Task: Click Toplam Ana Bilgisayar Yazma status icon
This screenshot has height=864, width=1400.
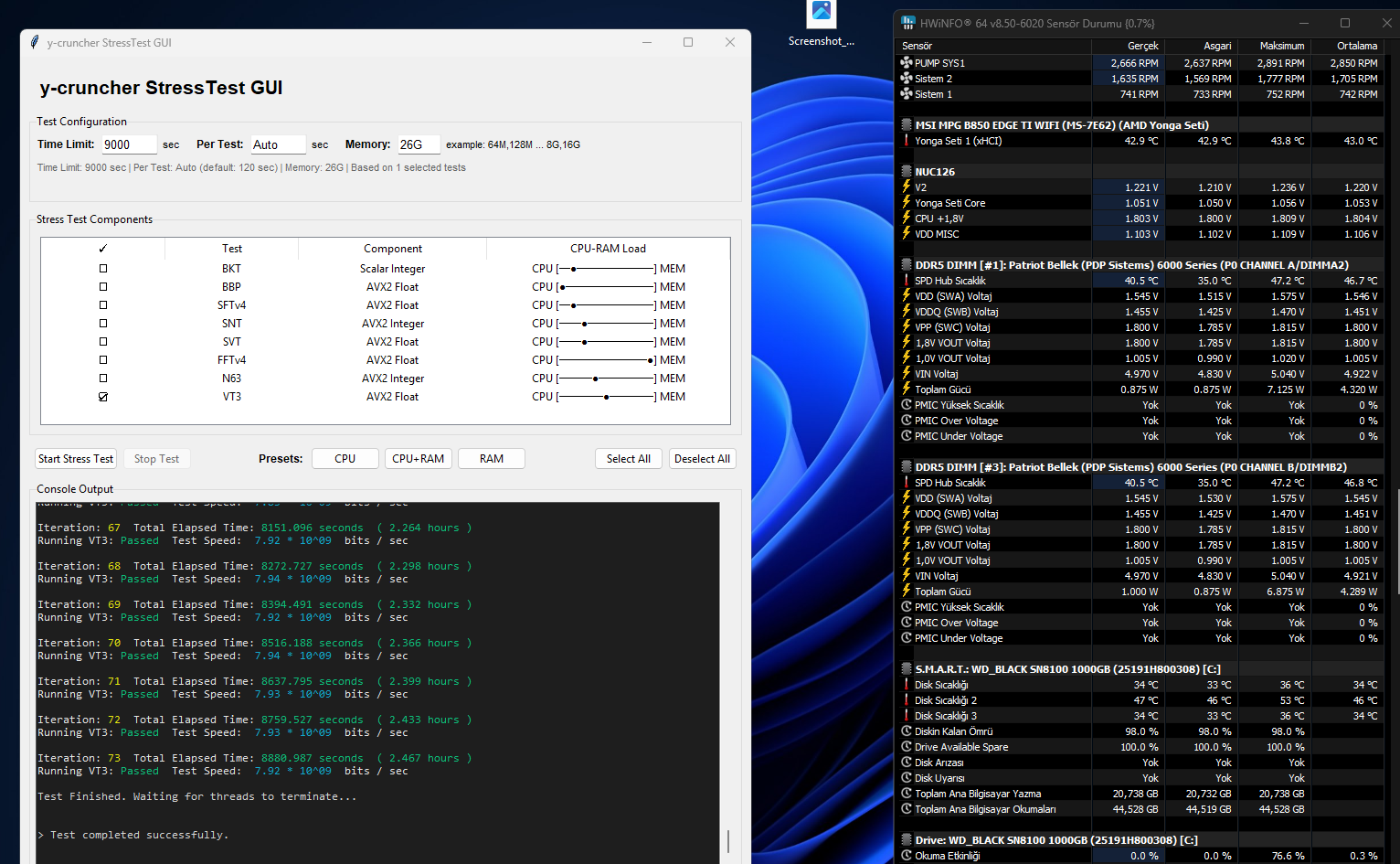Action: click(907, 794)
